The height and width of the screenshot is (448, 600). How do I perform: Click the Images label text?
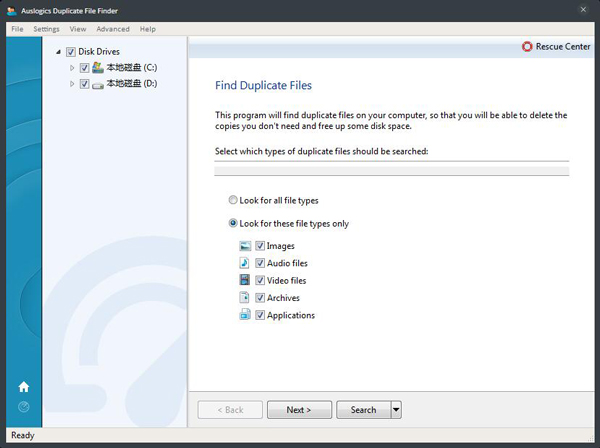tap(280, 246)
